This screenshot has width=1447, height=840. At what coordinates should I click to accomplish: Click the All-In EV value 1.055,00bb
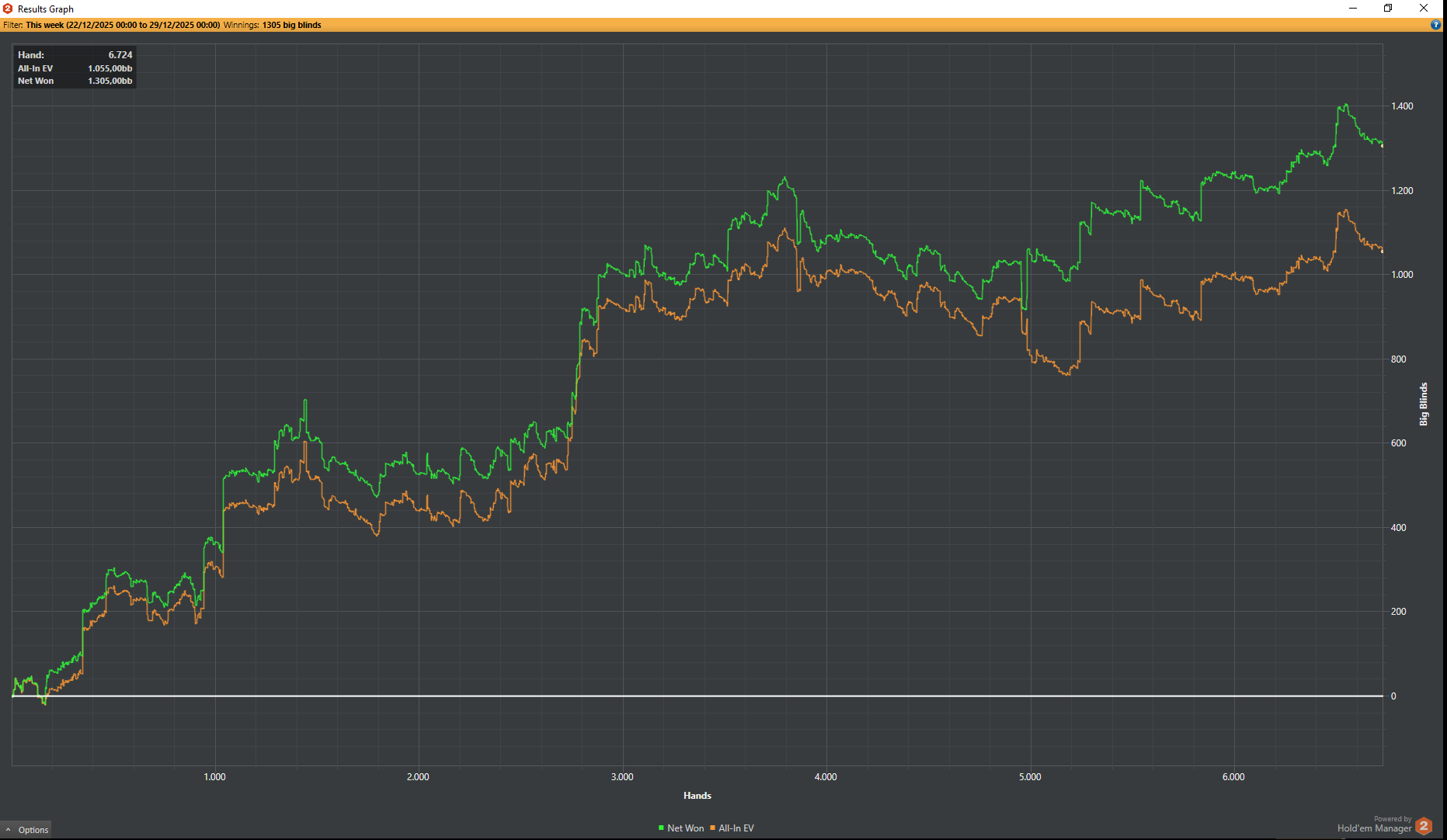[x=110, y=68]
